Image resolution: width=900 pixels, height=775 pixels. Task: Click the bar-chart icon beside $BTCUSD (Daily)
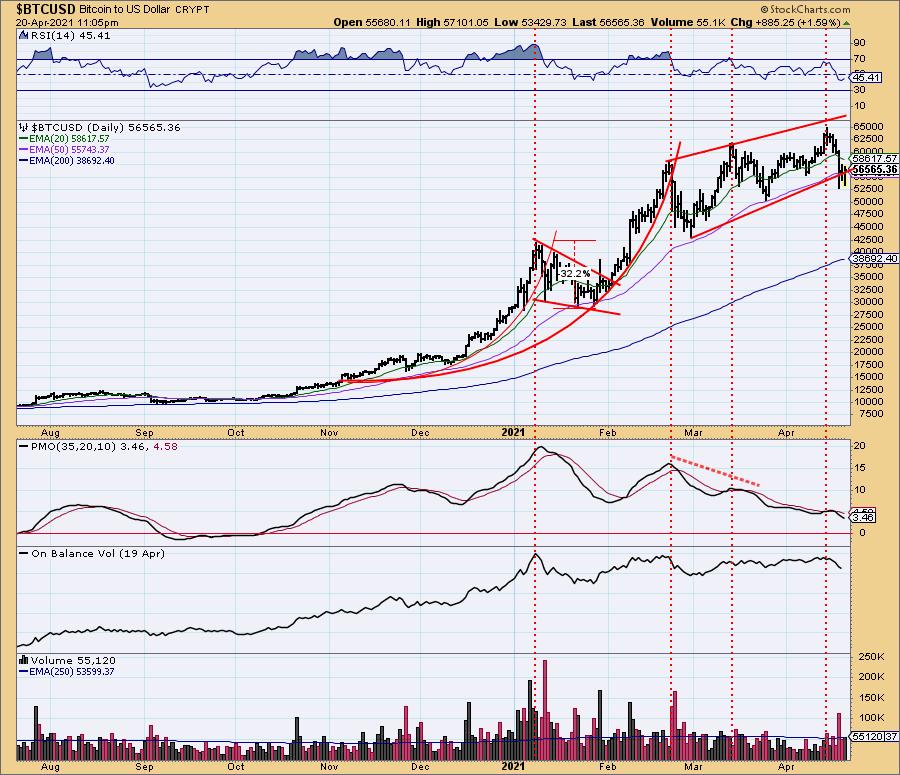pos(24,127)
